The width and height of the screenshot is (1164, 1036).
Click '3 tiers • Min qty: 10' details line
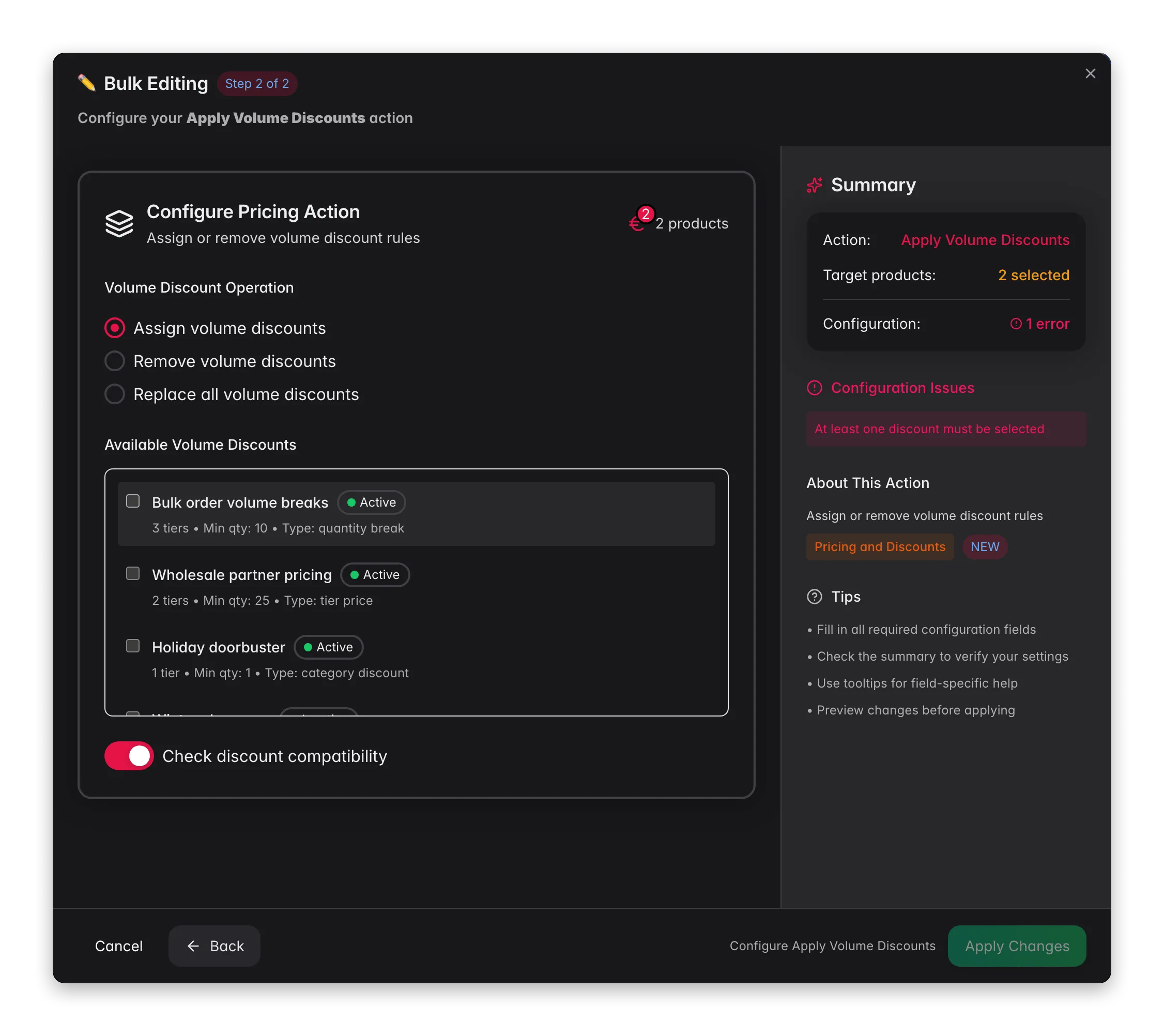point(278,528)
